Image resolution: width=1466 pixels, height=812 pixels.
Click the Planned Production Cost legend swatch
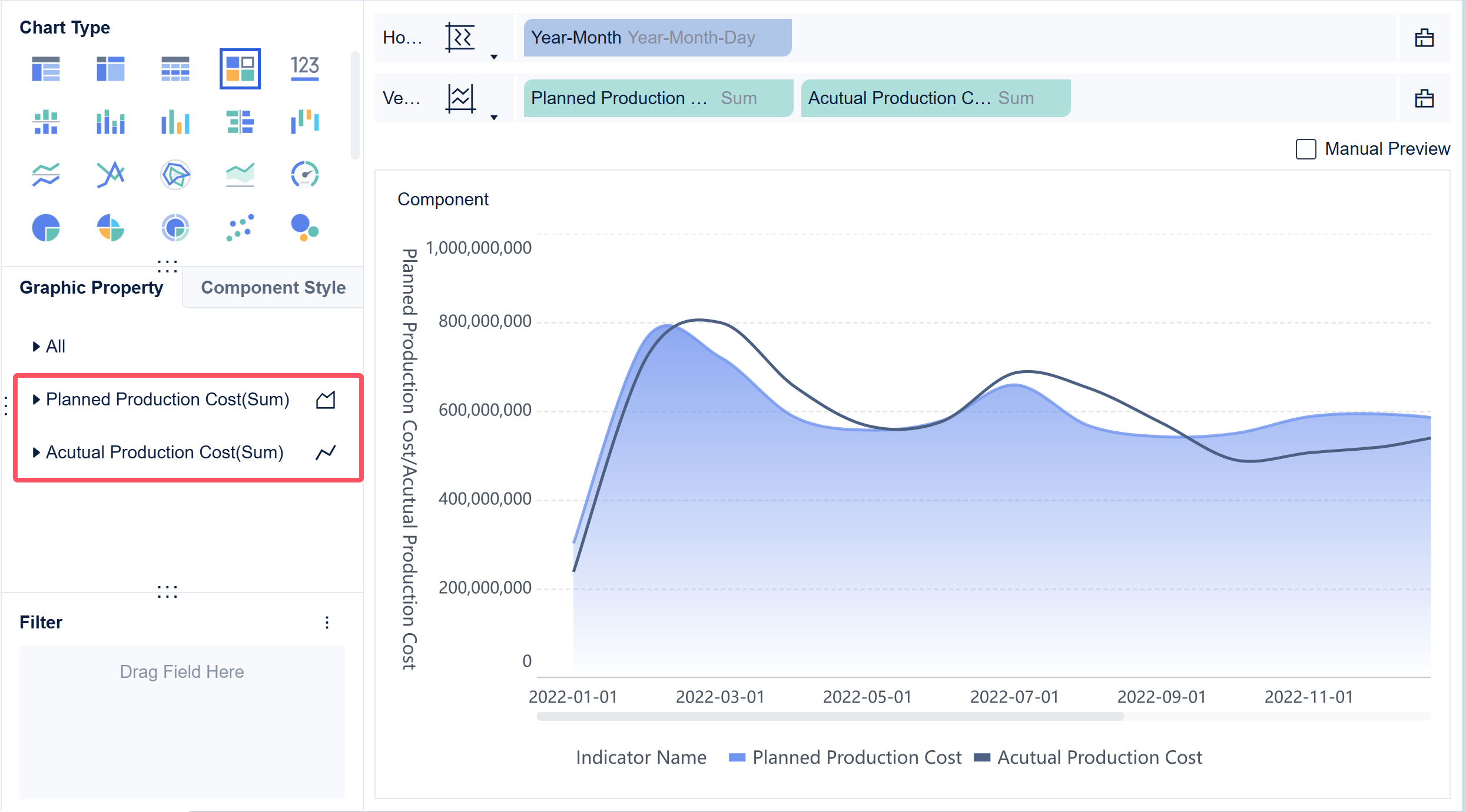tap(737, 757)
